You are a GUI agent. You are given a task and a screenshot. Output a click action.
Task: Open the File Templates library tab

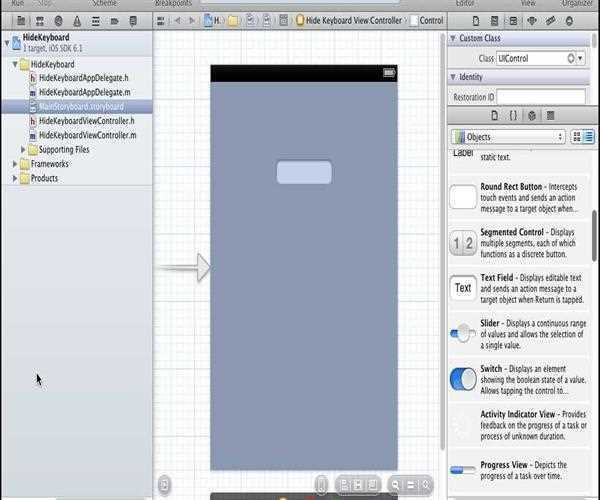click(494, 116)
